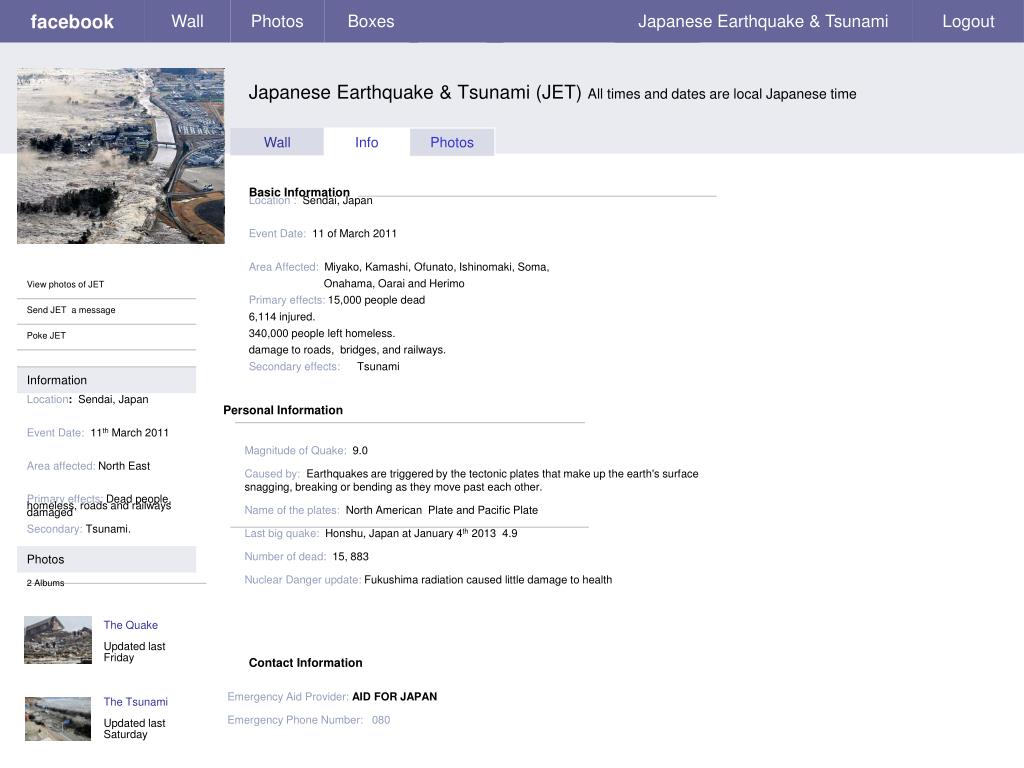Image resolution: width=1024 pixels, height=768 pixels.
Task: Click Poke JET link
Action: pos(46,335)
